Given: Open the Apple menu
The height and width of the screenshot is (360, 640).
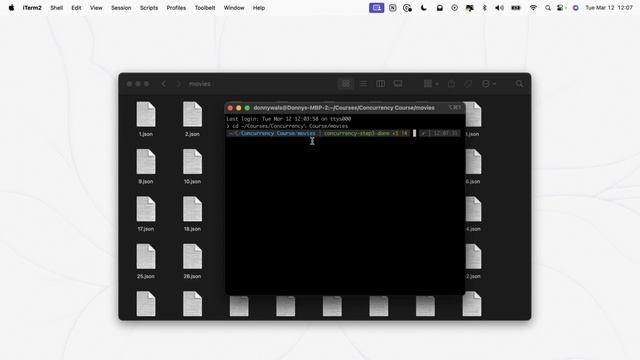Looking at the screenshot, I should pyautogui.click(x=11, y=8).
